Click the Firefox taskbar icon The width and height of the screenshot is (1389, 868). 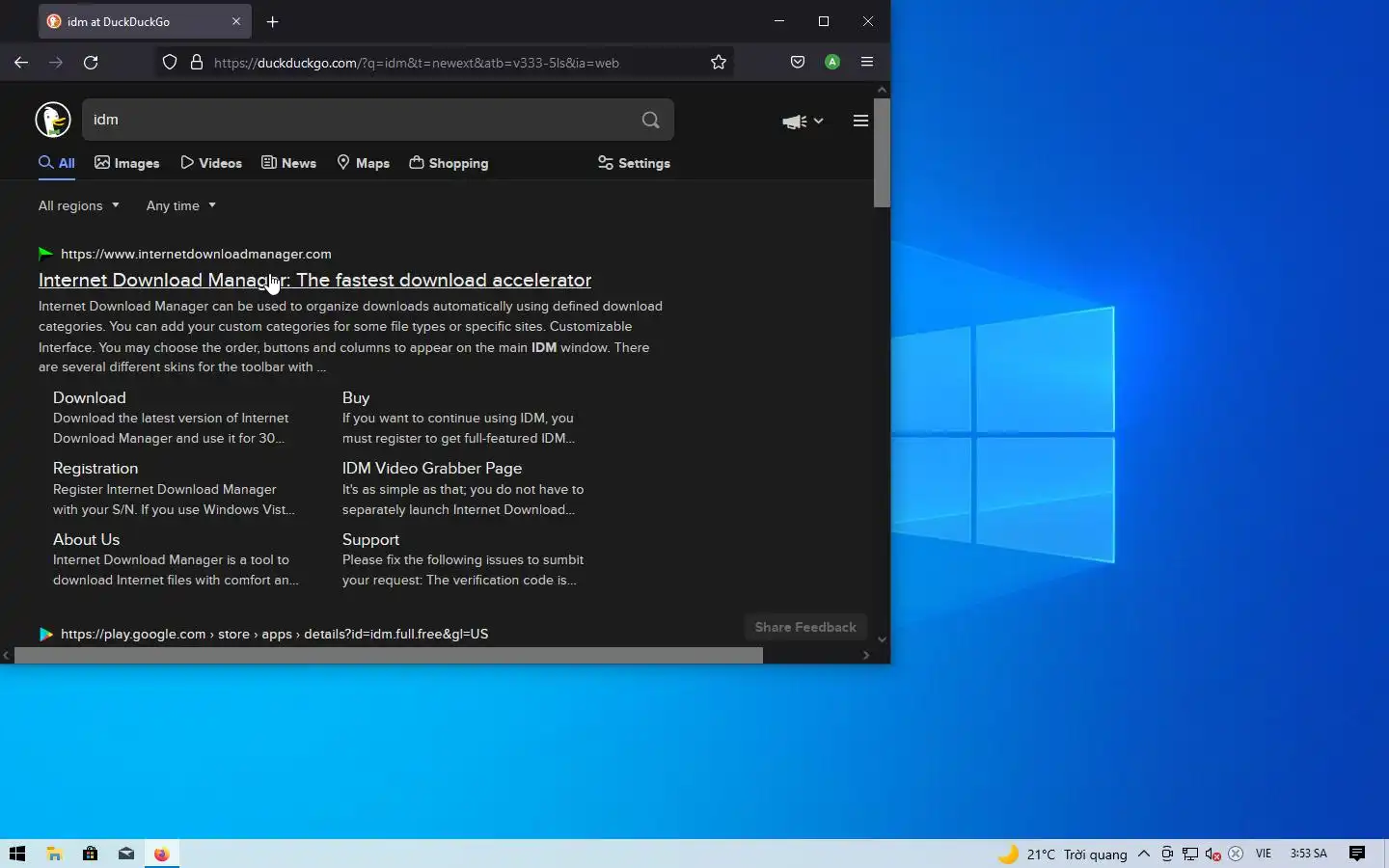click(161, 854)
